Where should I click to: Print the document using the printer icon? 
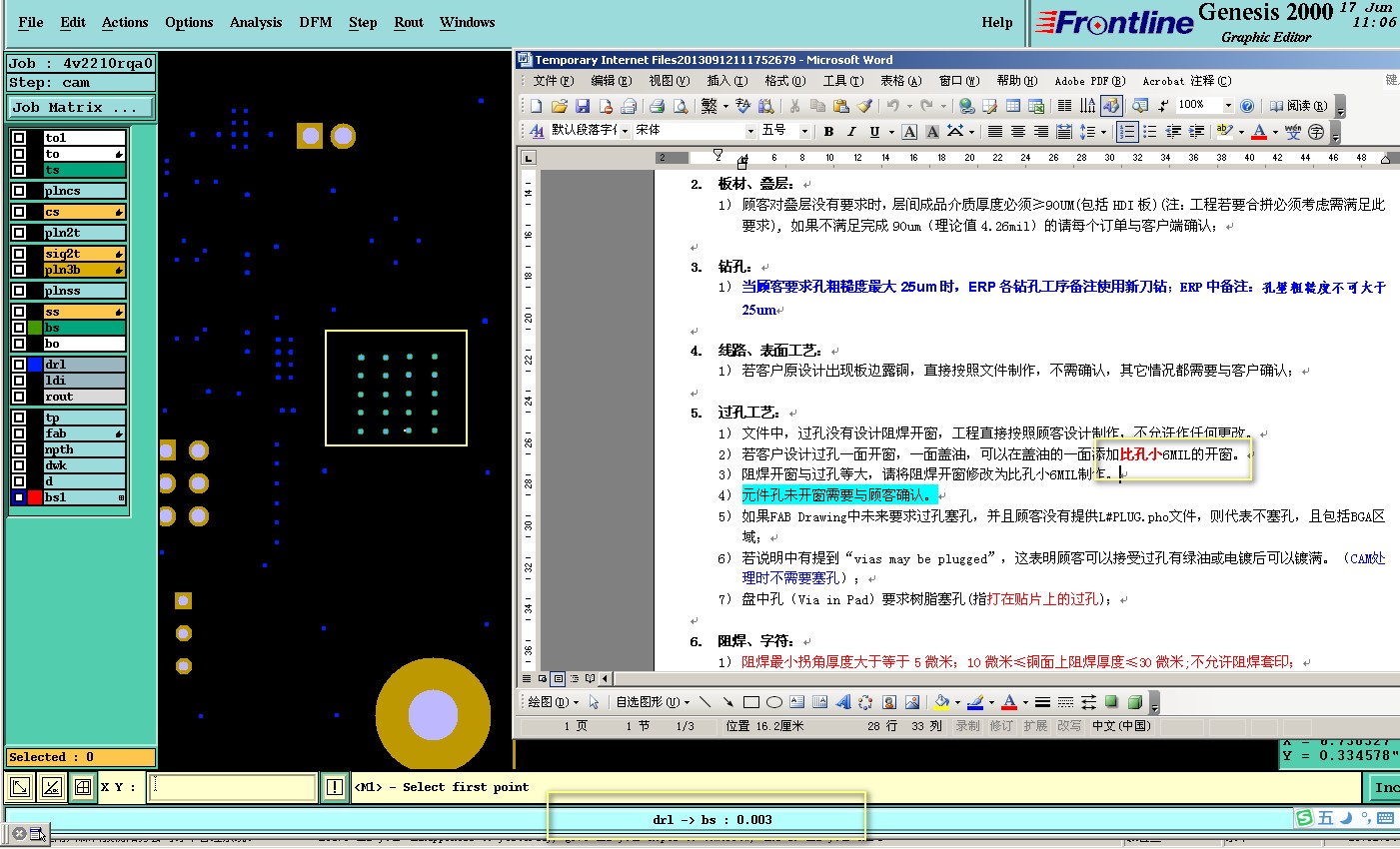tap(657, 106)
